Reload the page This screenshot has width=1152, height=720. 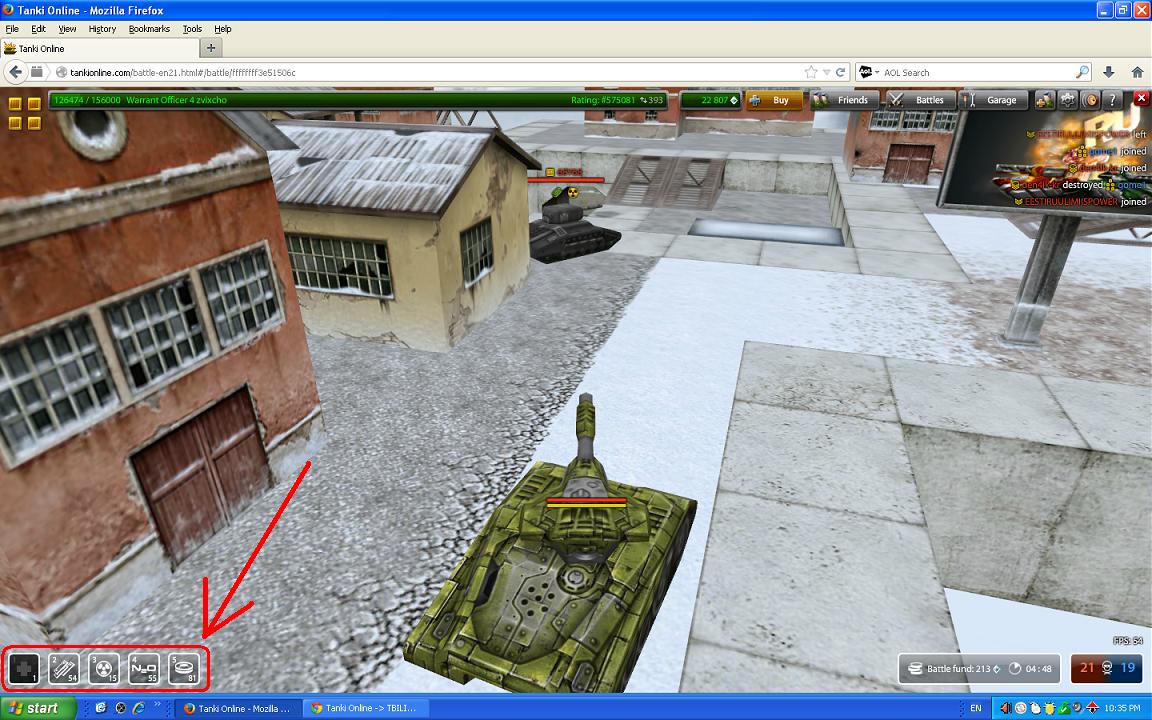[x=840, y=72]
